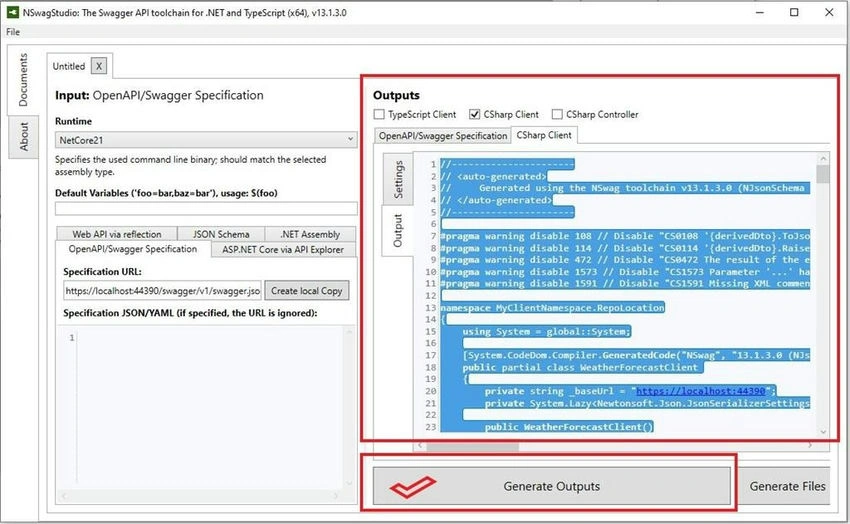Enable the CSharp Controller checkbox
The height and width of the screenshot is (524, 850).
click(x=557, y=114)
